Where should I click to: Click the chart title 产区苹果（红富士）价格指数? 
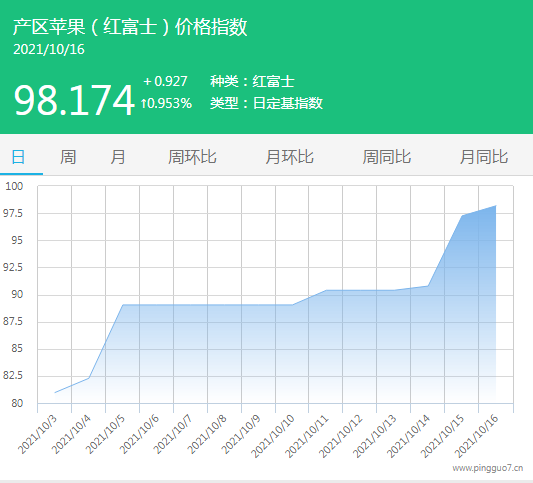pyautogui.click(x=130, y=27)
